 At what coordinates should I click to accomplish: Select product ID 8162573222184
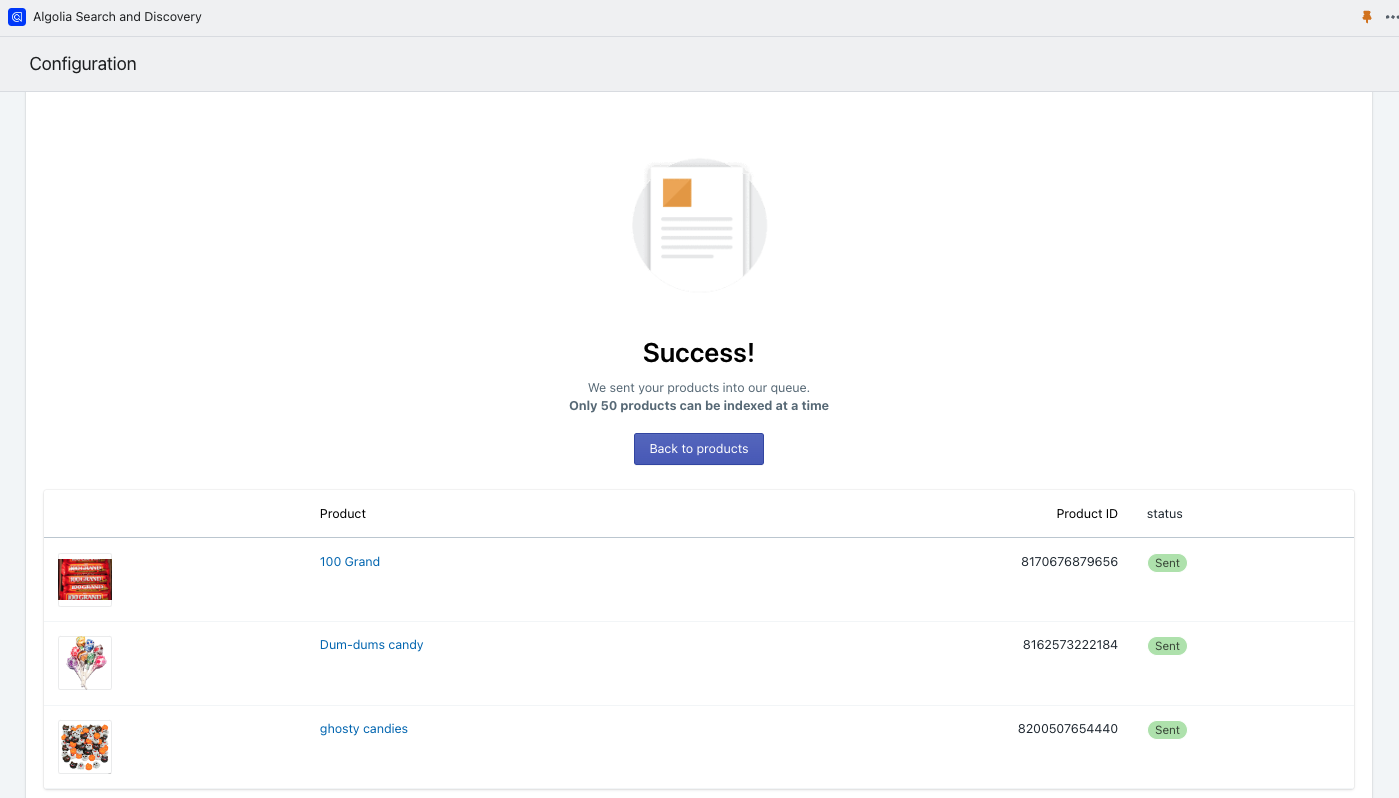[1070, 645]
